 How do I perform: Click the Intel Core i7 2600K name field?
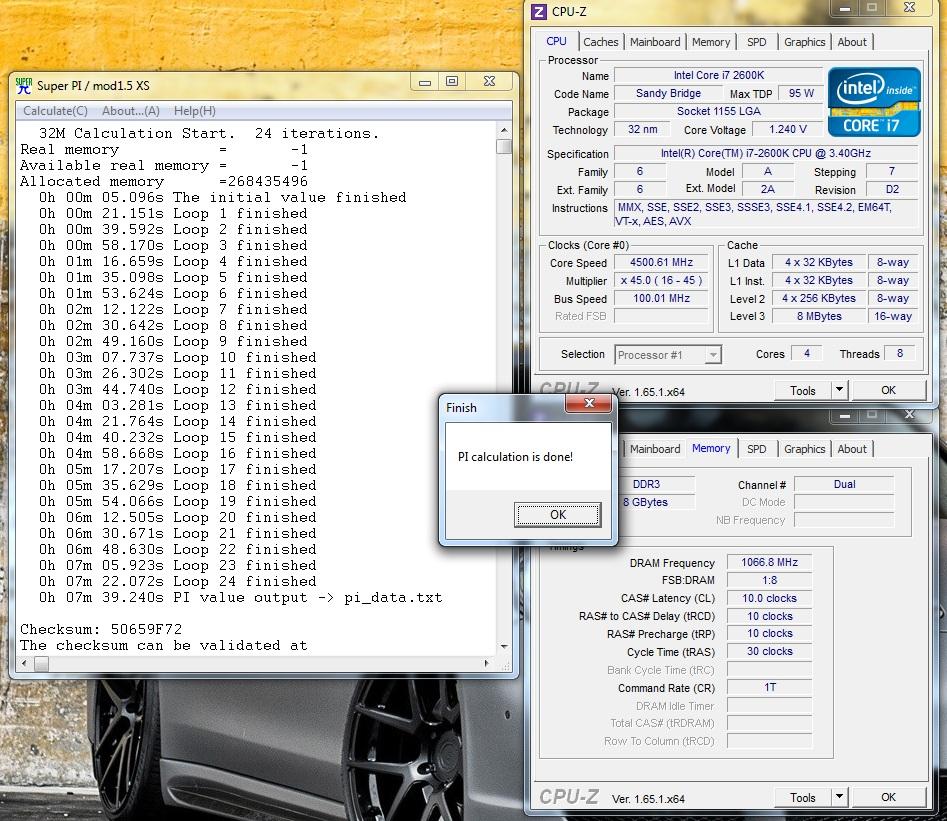(x=719, y=76)
